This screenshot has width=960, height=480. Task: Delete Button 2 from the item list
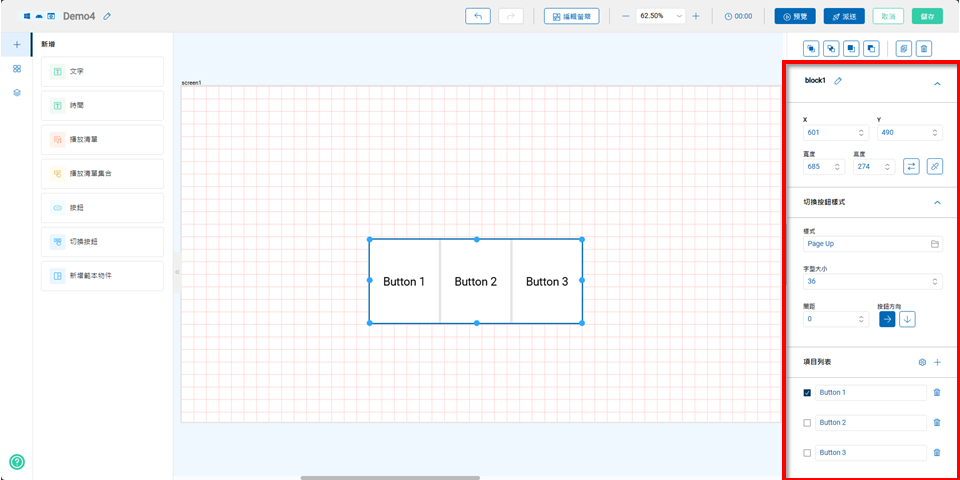[x=936, y=423]
